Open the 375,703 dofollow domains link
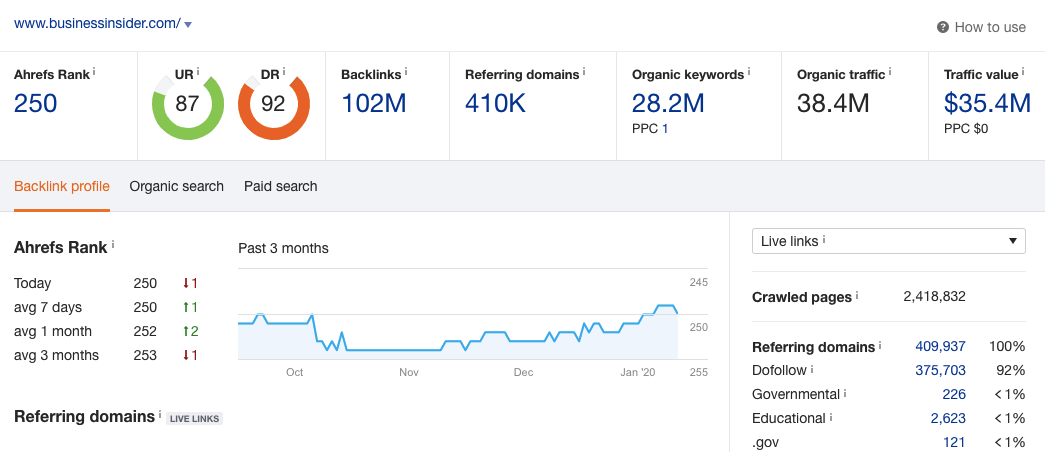This screenshot has width=1045, height=452. 940,371
